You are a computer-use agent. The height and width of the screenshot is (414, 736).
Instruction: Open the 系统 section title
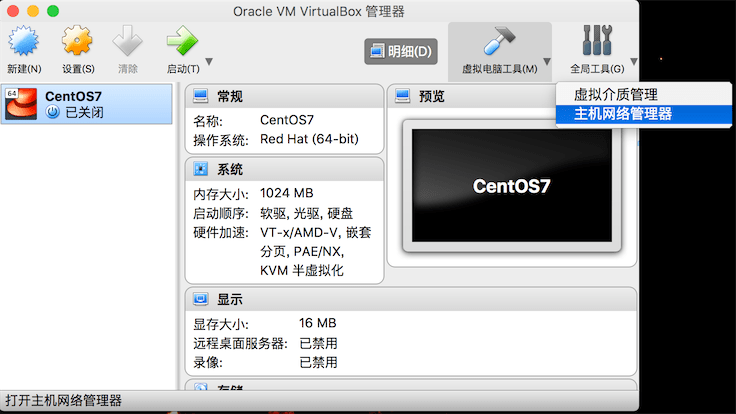point(230,169)
